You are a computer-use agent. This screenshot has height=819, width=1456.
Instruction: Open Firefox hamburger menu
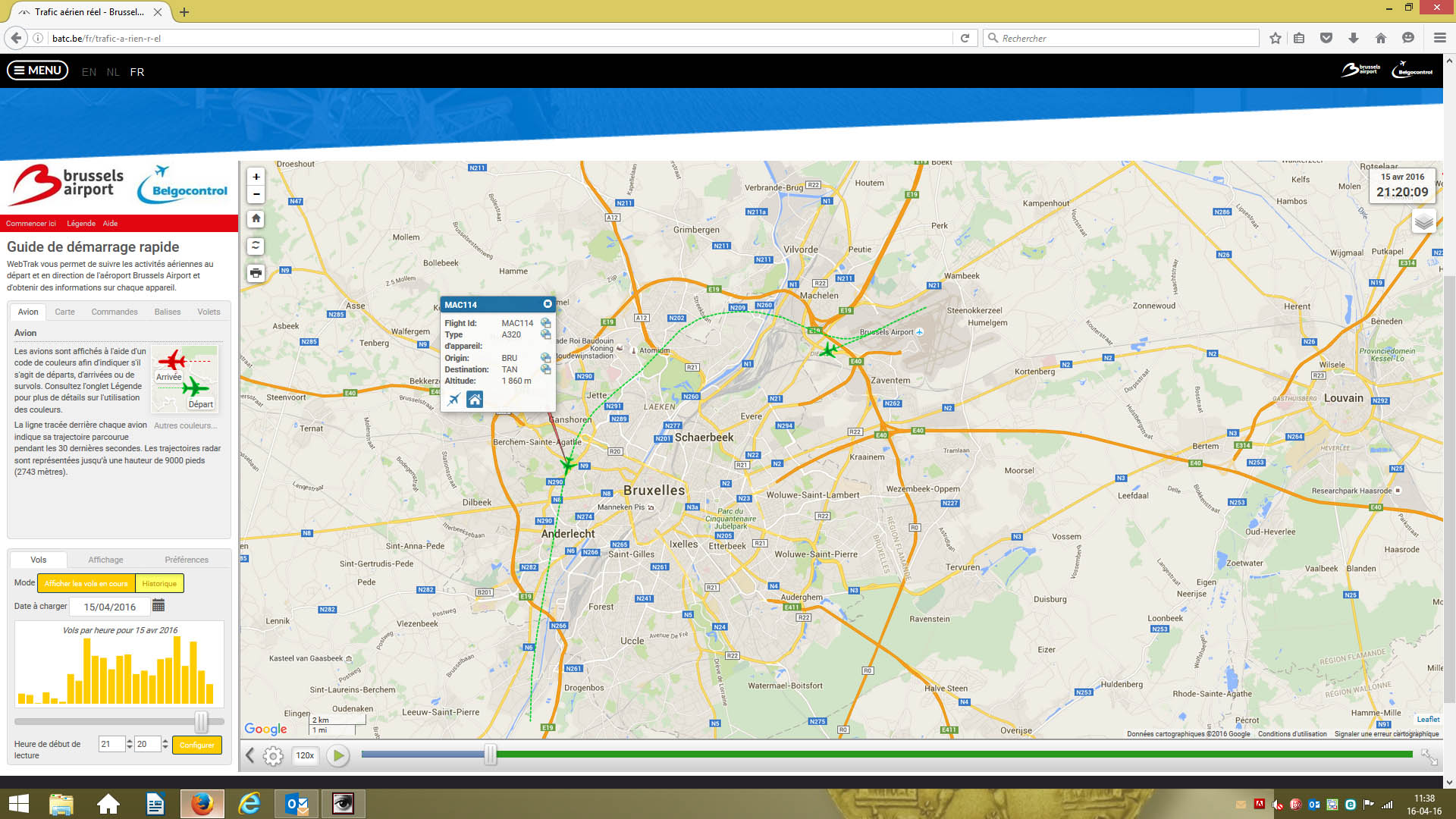pos(1439,38)
